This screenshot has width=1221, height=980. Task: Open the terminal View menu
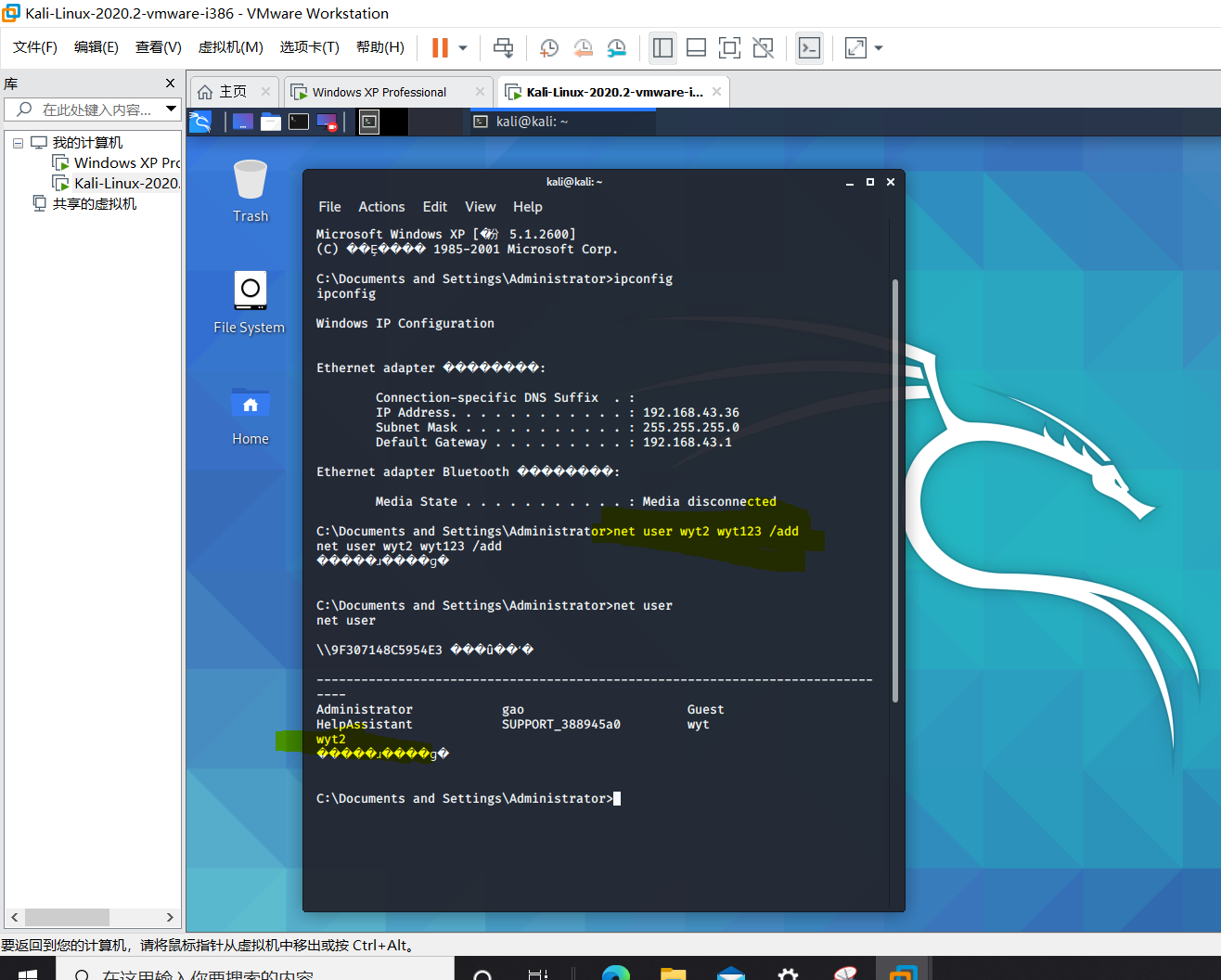(481, 207)
